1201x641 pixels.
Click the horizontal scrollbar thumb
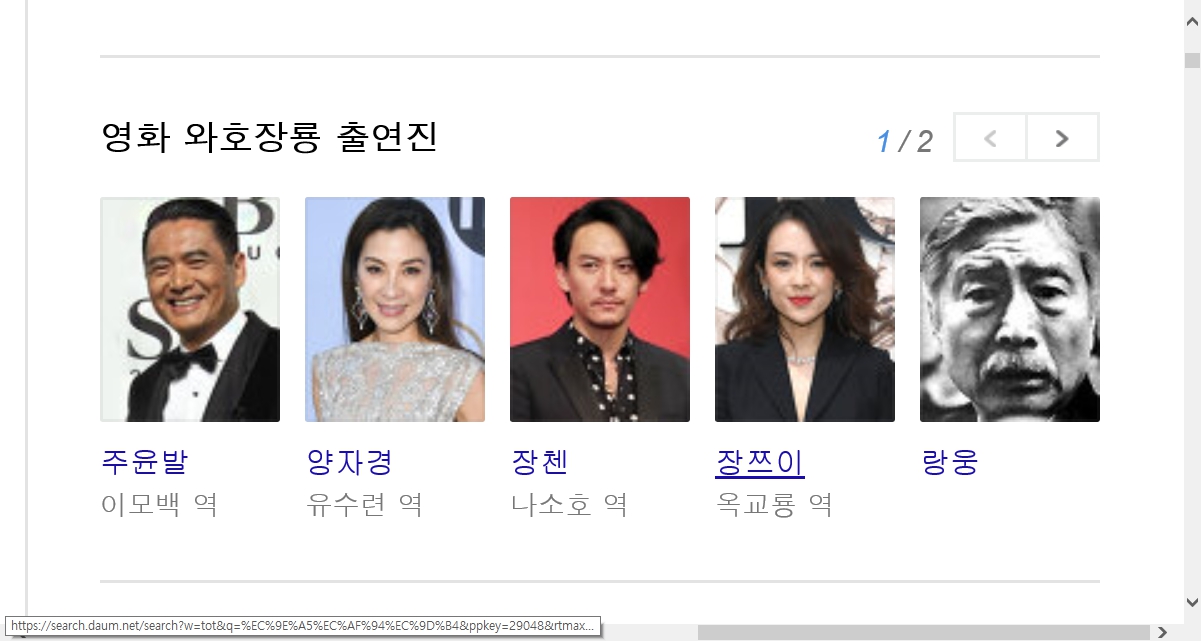tap(922, 632)
